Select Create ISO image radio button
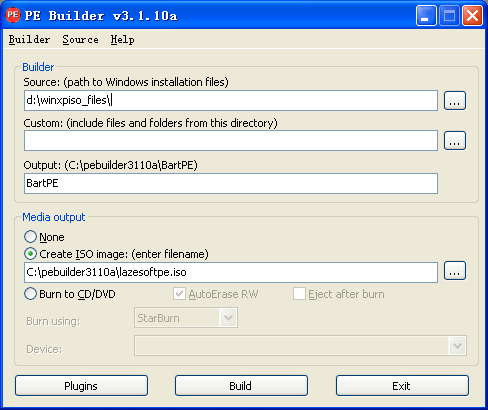This screenshot has height=410, width=488. click(30, 254)
